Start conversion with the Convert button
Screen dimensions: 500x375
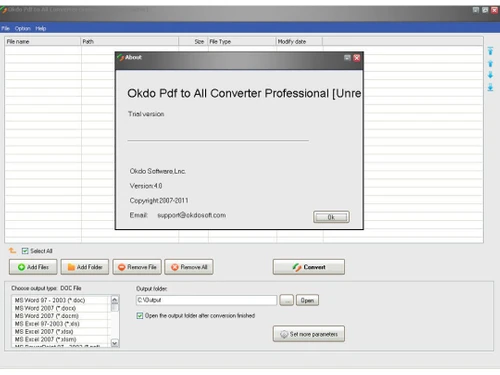click(309, 267)
